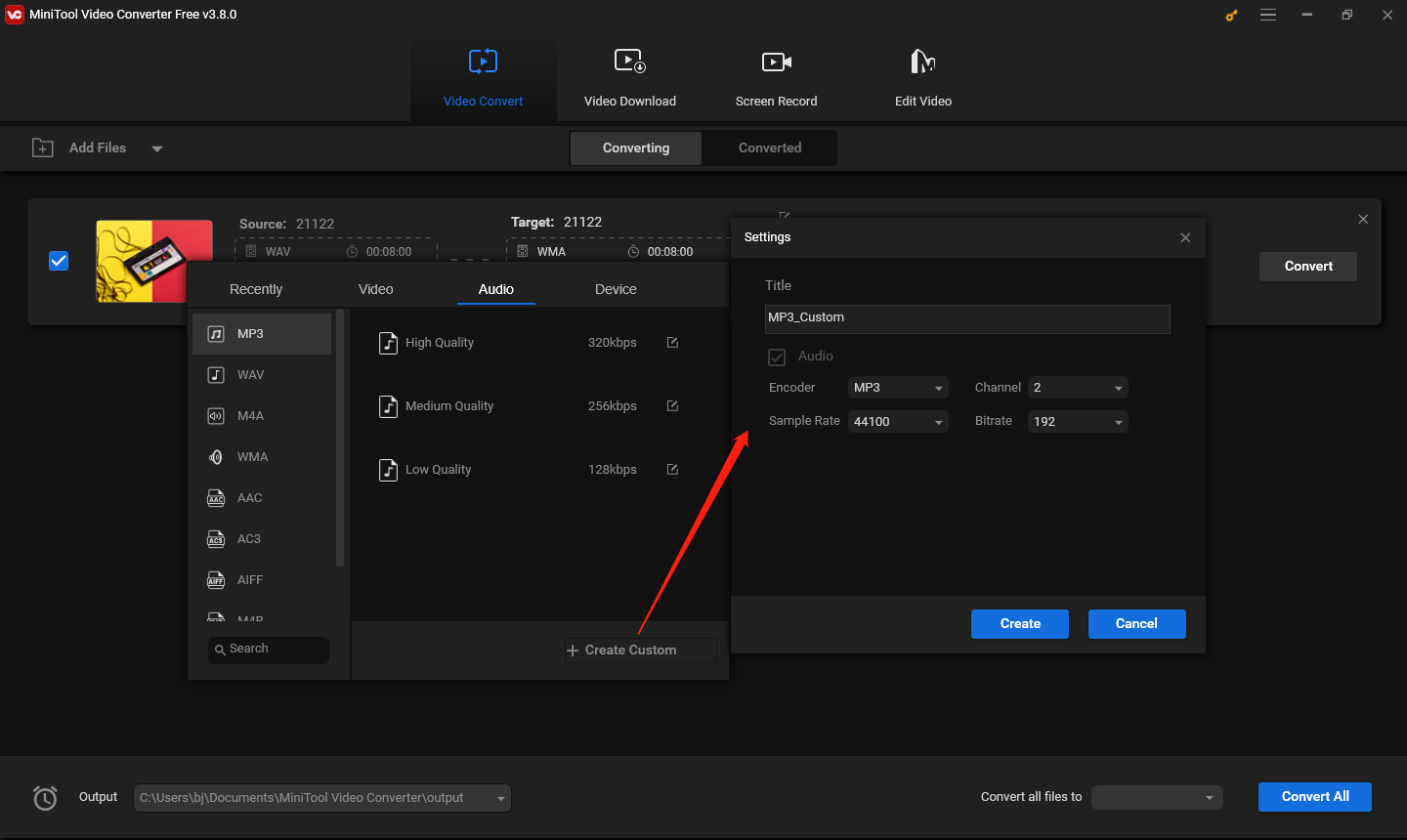
Task: Open the Video Convert section icon
Action: (483, 62)
